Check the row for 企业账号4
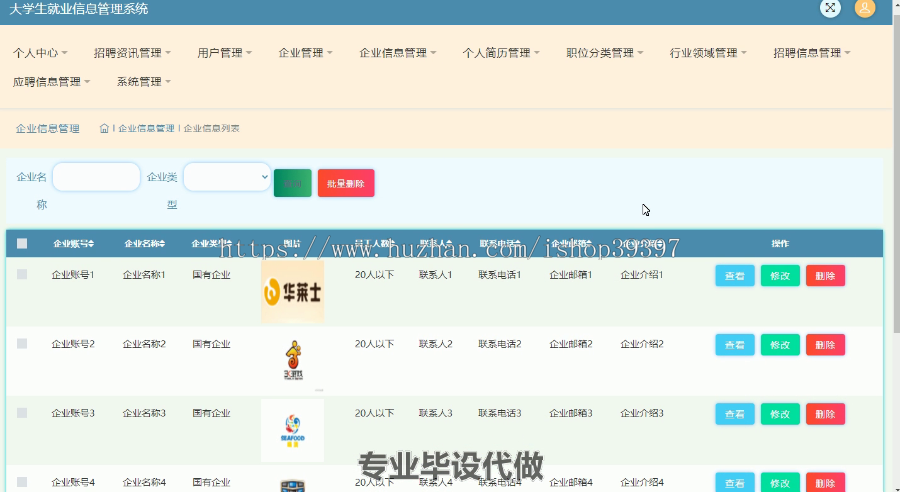 click(x=22, y=482)
